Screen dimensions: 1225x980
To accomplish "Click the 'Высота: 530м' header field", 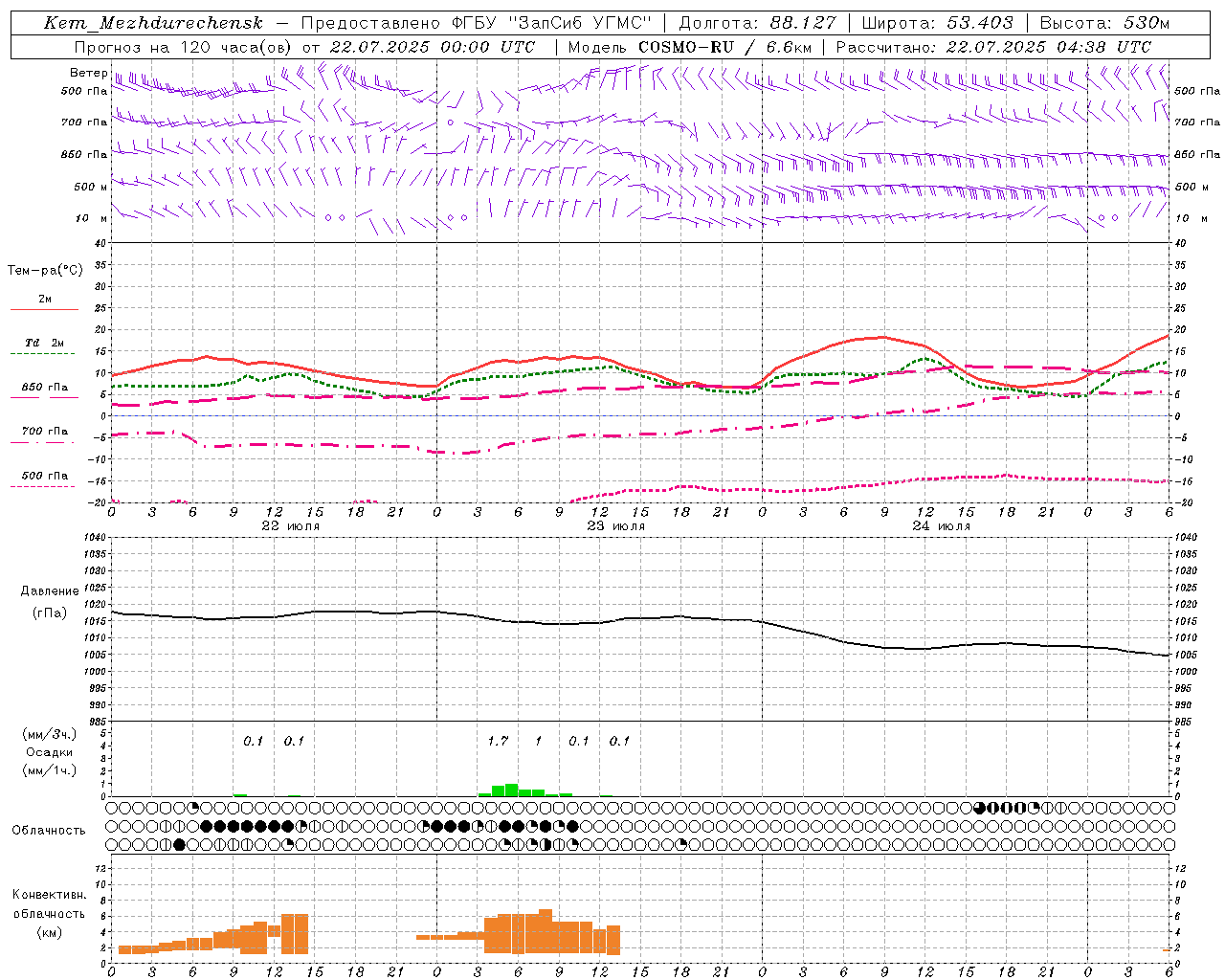I will pyautogui.click(x=1104, y=23).
